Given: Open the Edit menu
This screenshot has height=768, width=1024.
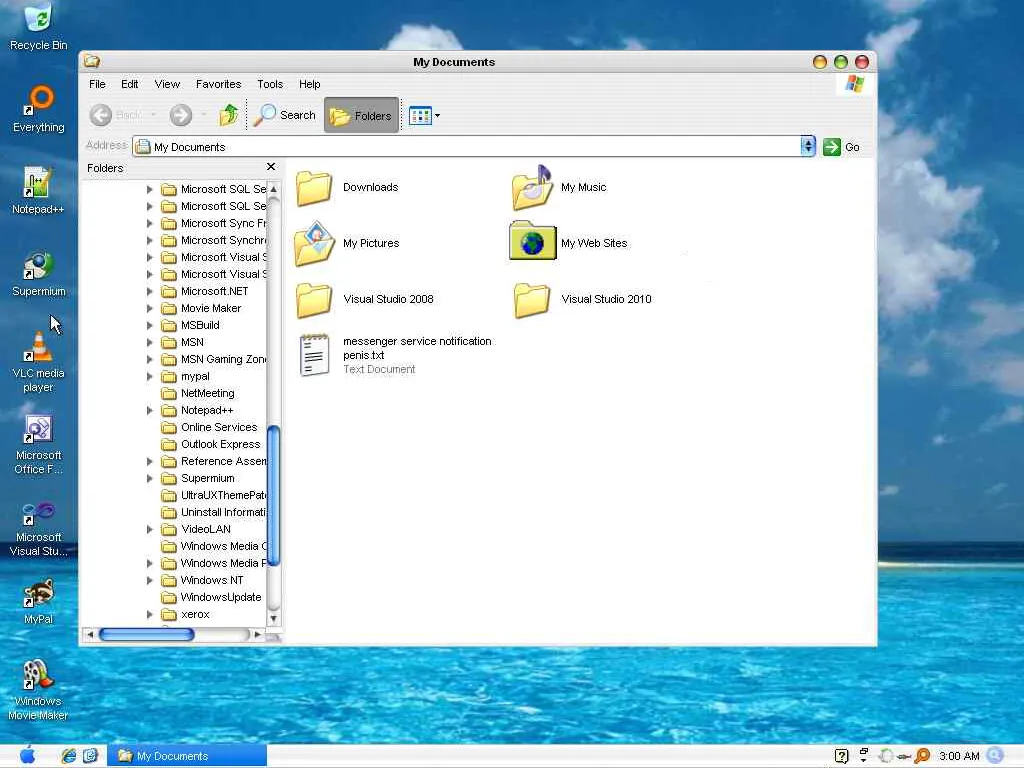Looking at the screenshot, I should pyautogui.click(x=129, y=84).
